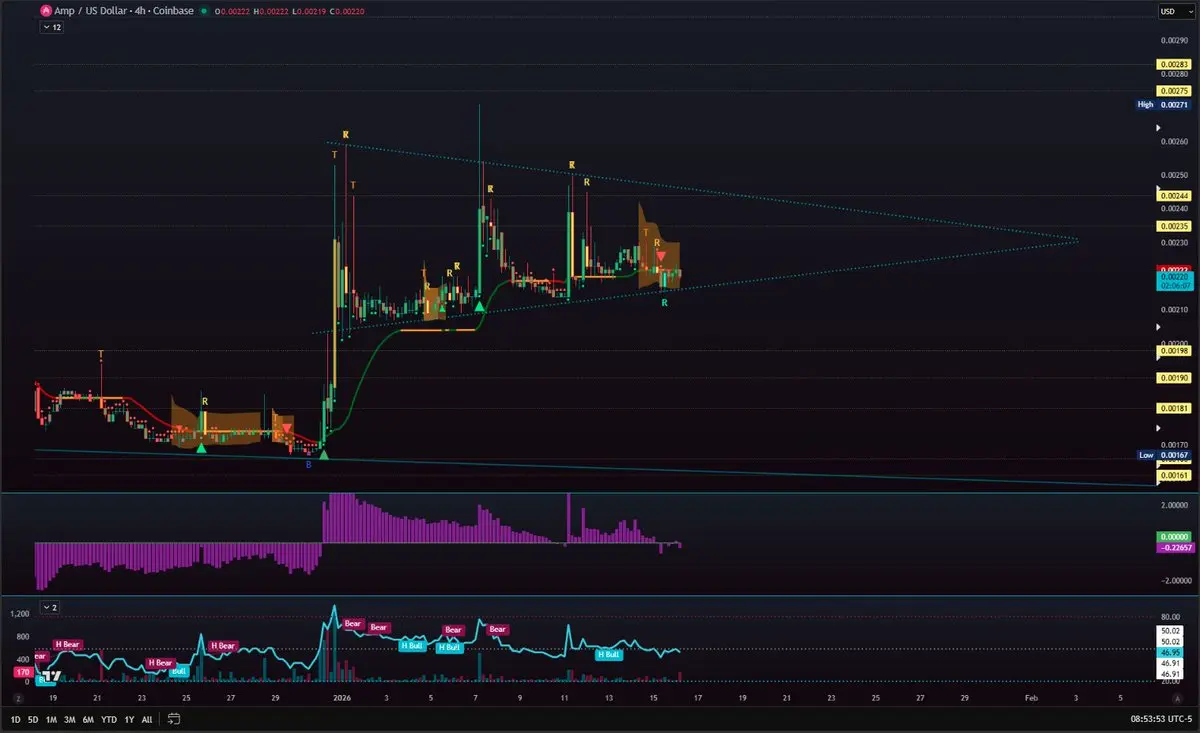Image resolution: width=1200 pixels, height=733 pixels.
Task: Click the blue B marker on the chart
Action: point(308,464)
